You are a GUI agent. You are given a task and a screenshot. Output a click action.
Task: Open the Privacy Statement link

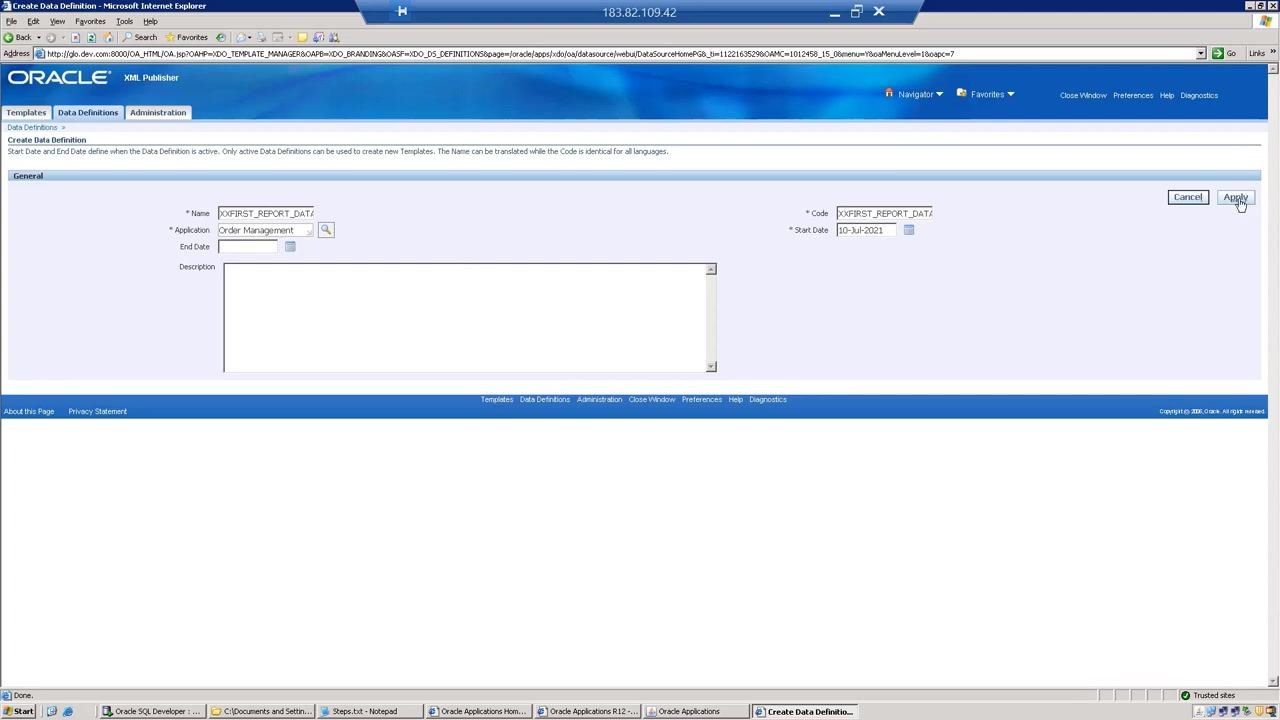click(98, 411)
